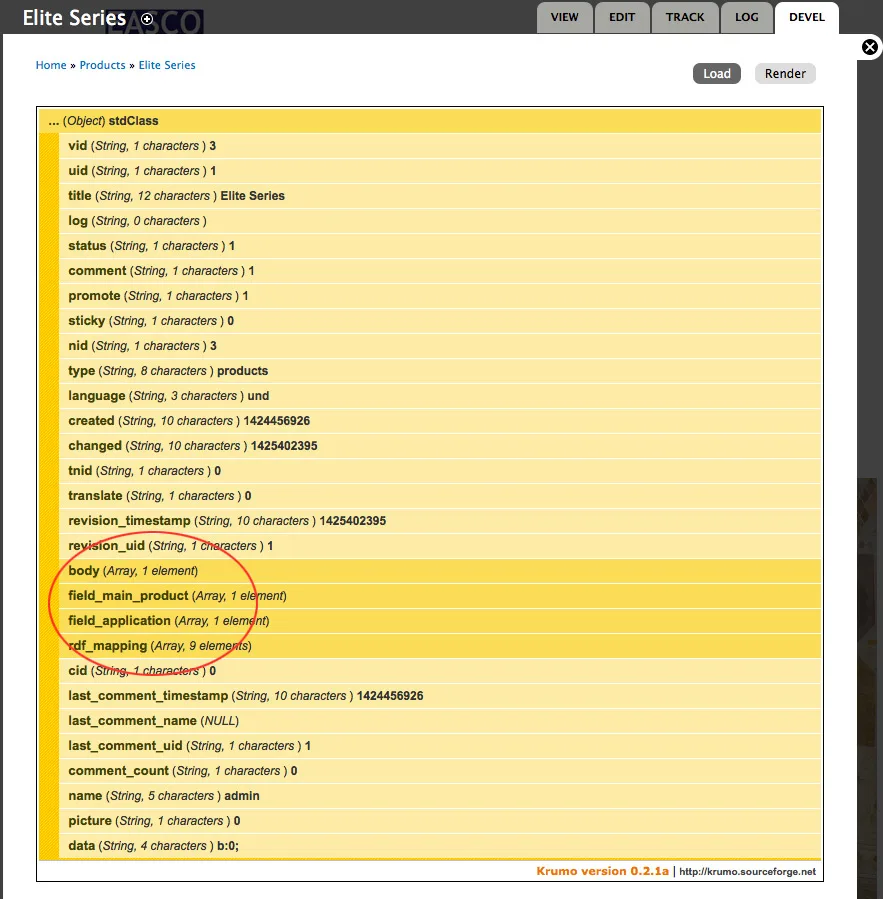This screenshot has width=883, height=899.
Task: Click the comment string row
Action: pyautogui.click(x=440, y=271)
